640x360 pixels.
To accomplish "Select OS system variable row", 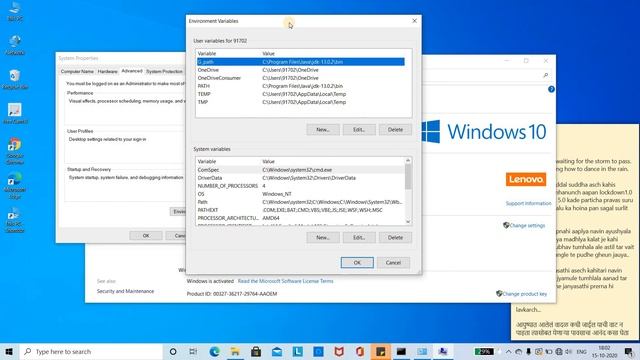I will [300, 194].
